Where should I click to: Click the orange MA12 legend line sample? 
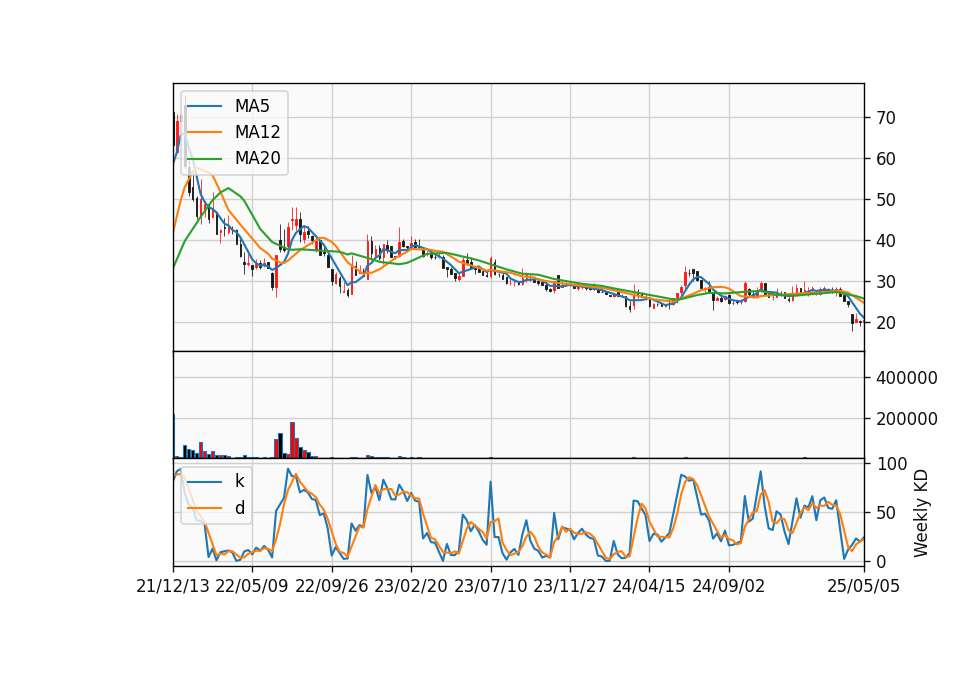(x=204, y=132)
